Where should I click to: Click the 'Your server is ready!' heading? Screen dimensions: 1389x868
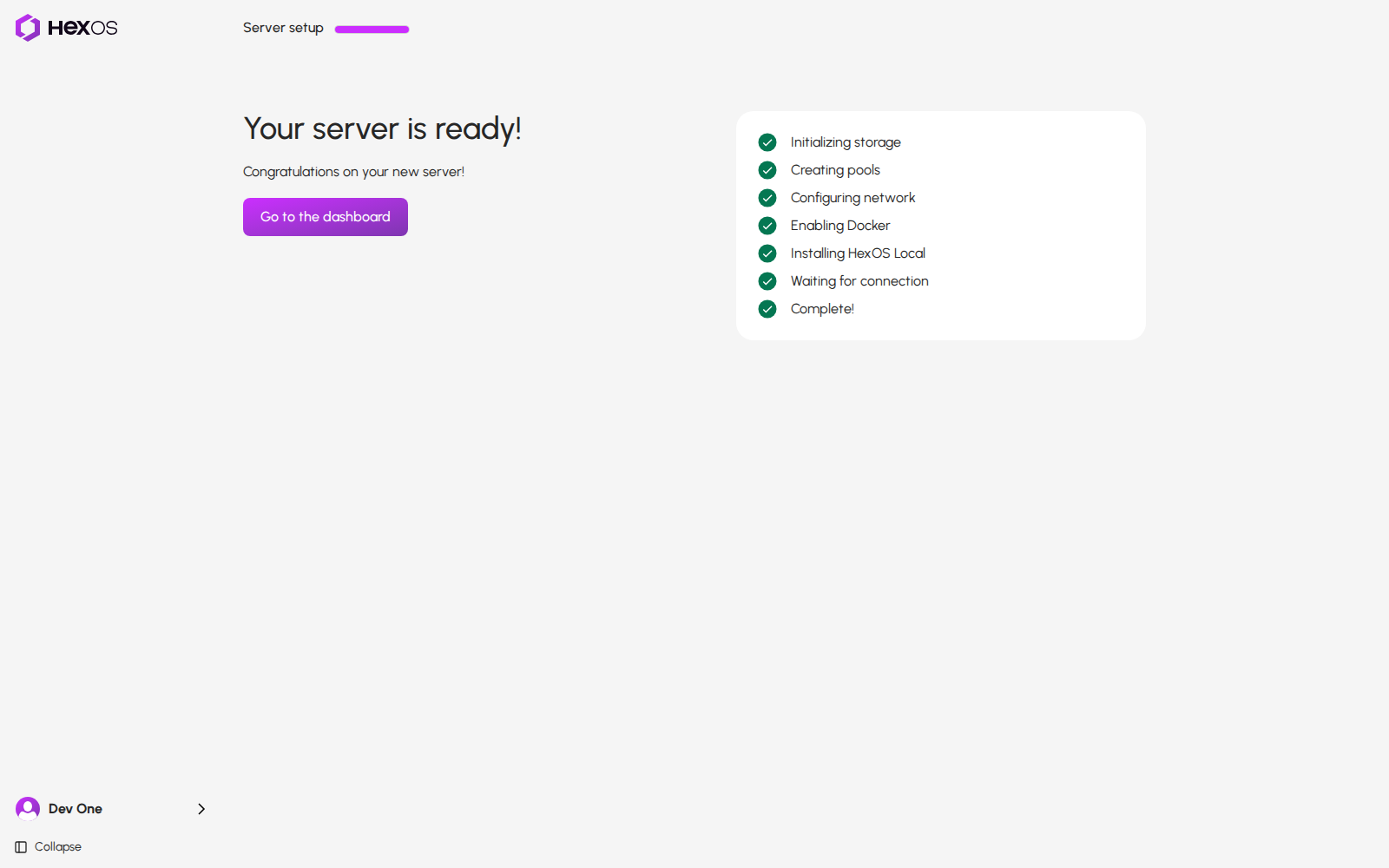coord(383,129)
